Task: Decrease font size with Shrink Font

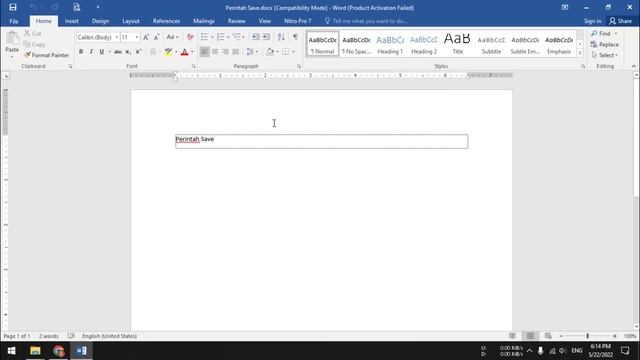Action: point(156,37)
